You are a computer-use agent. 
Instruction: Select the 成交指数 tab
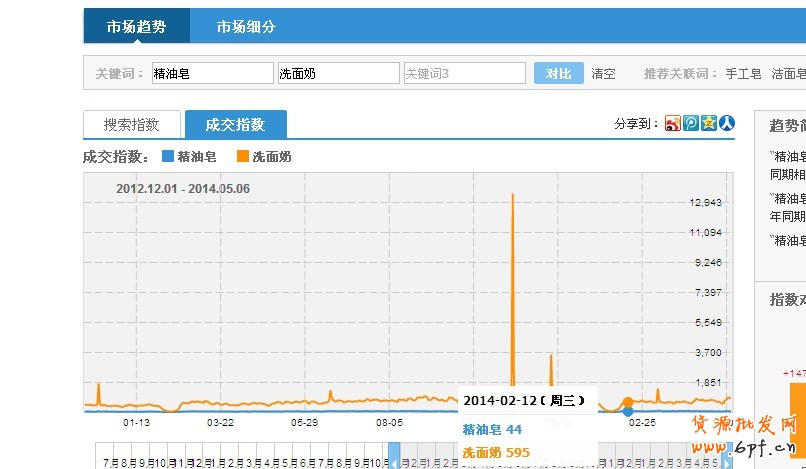point(235,125)
